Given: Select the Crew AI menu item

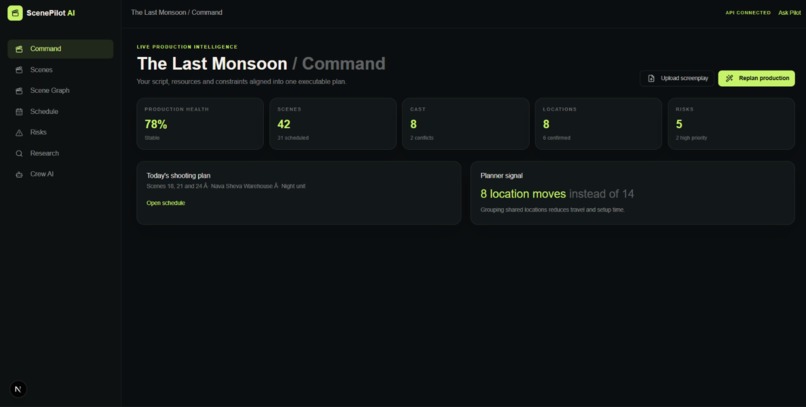Looking at the screenshot, I should [60, 174].
